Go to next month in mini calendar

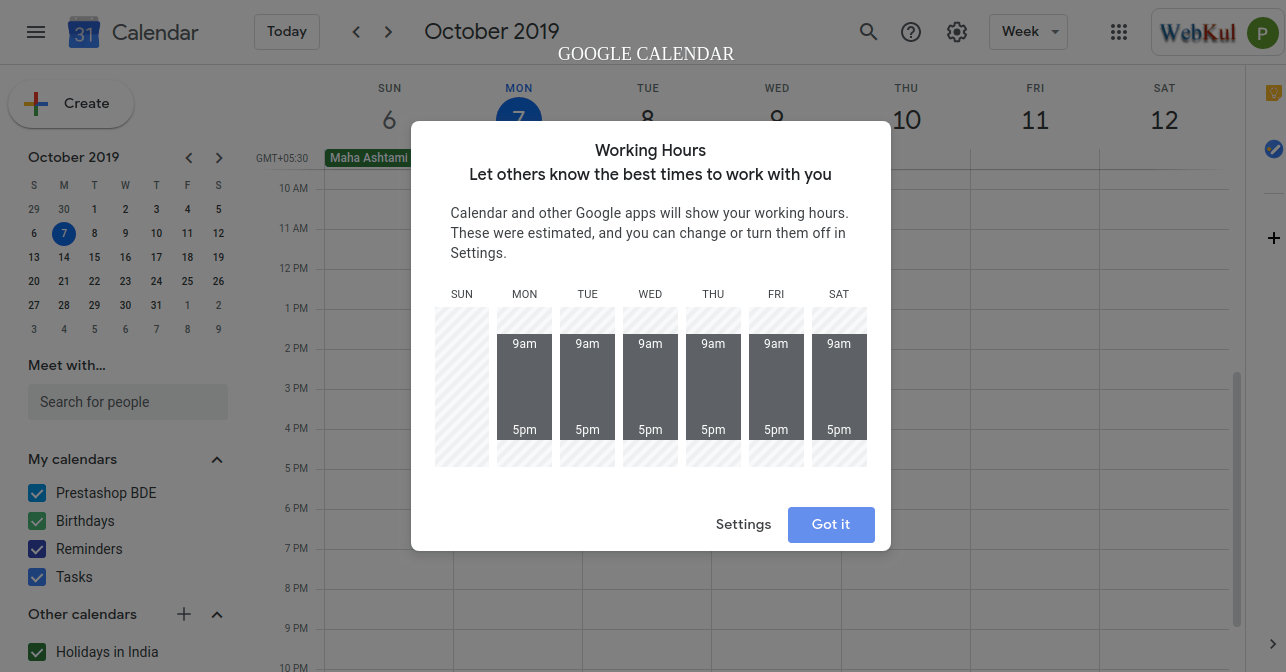pos(218,157)
